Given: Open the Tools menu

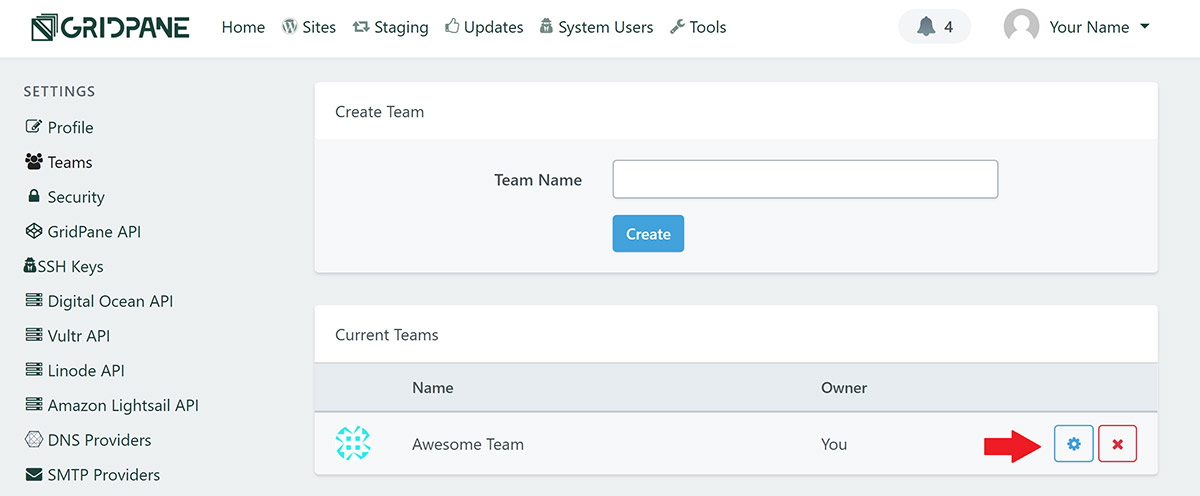Looking at the screenshot, I should click(x=698, y=27).
